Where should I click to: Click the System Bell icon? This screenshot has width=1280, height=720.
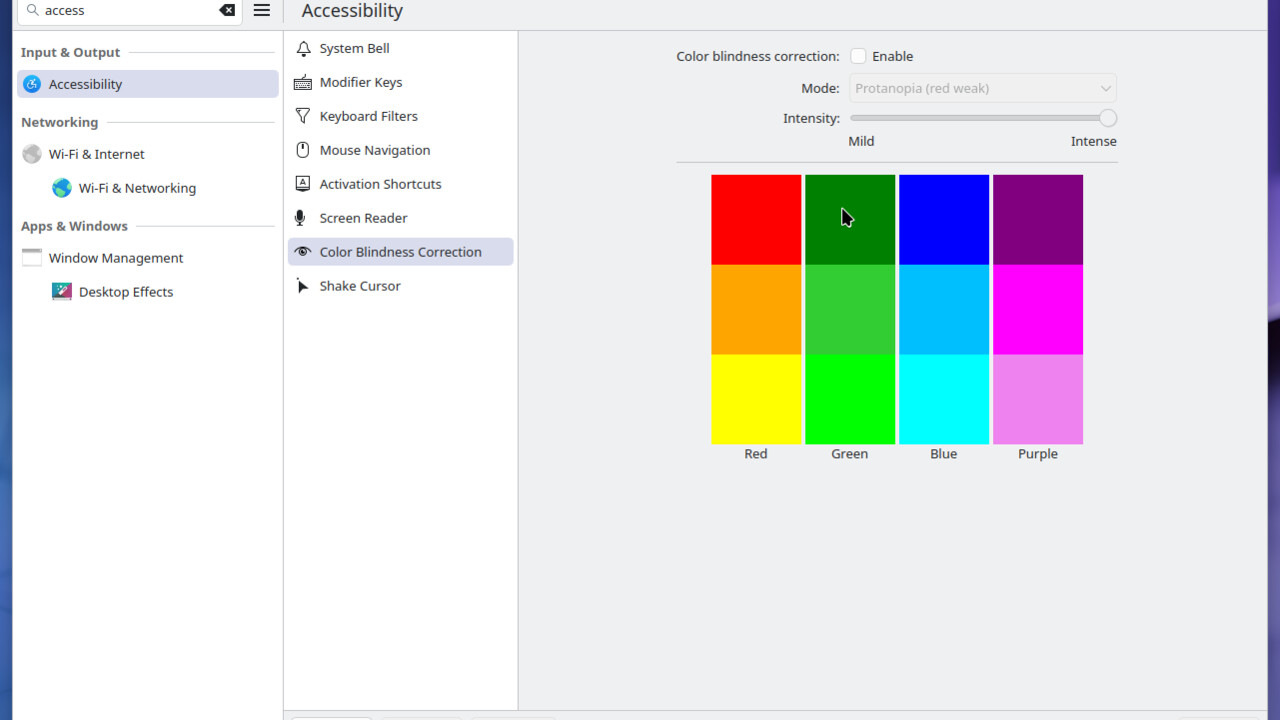(x=303, y=48)
